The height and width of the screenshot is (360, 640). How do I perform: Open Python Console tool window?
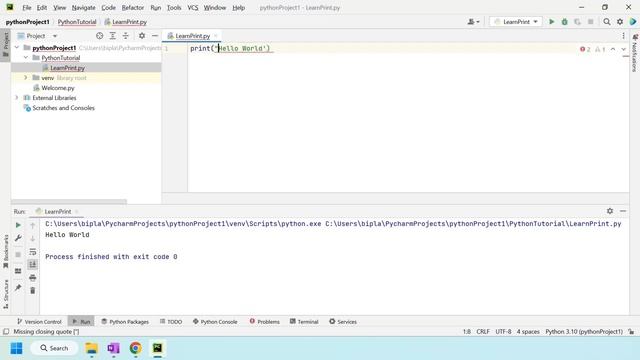coord(215,322)
